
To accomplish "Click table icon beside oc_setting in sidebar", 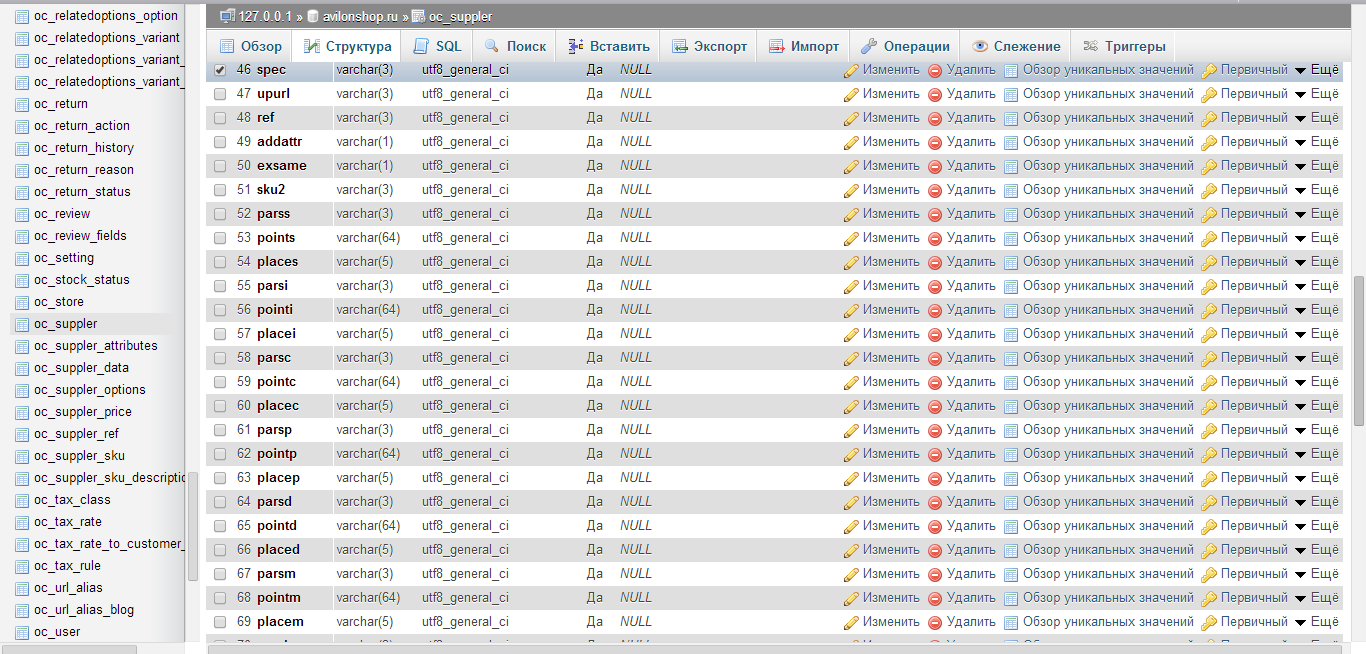I will pyautogui.click(x=22, y=258).
